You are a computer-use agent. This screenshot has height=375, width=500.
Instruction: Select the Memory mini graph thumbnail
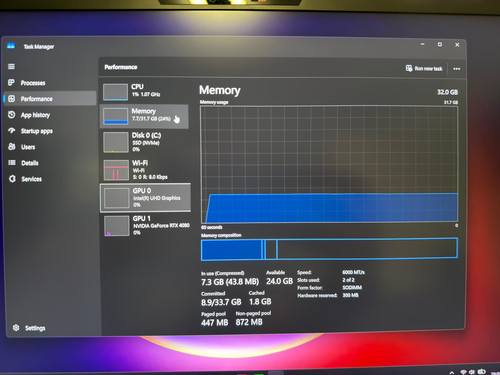[115, 116]
